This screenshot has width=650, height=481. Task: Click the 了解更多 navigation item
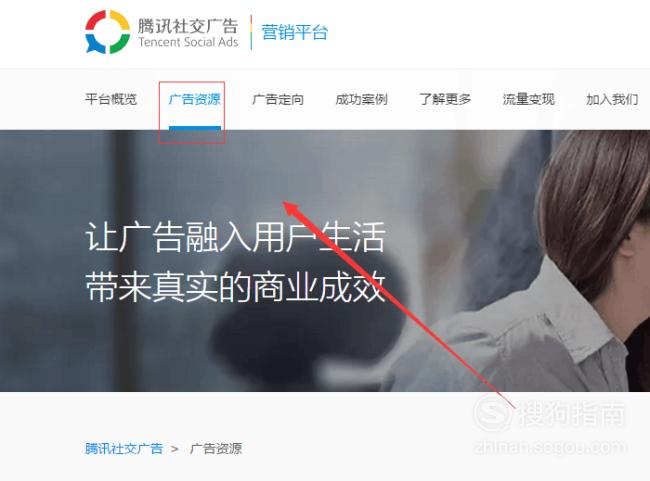pos(445,100)
